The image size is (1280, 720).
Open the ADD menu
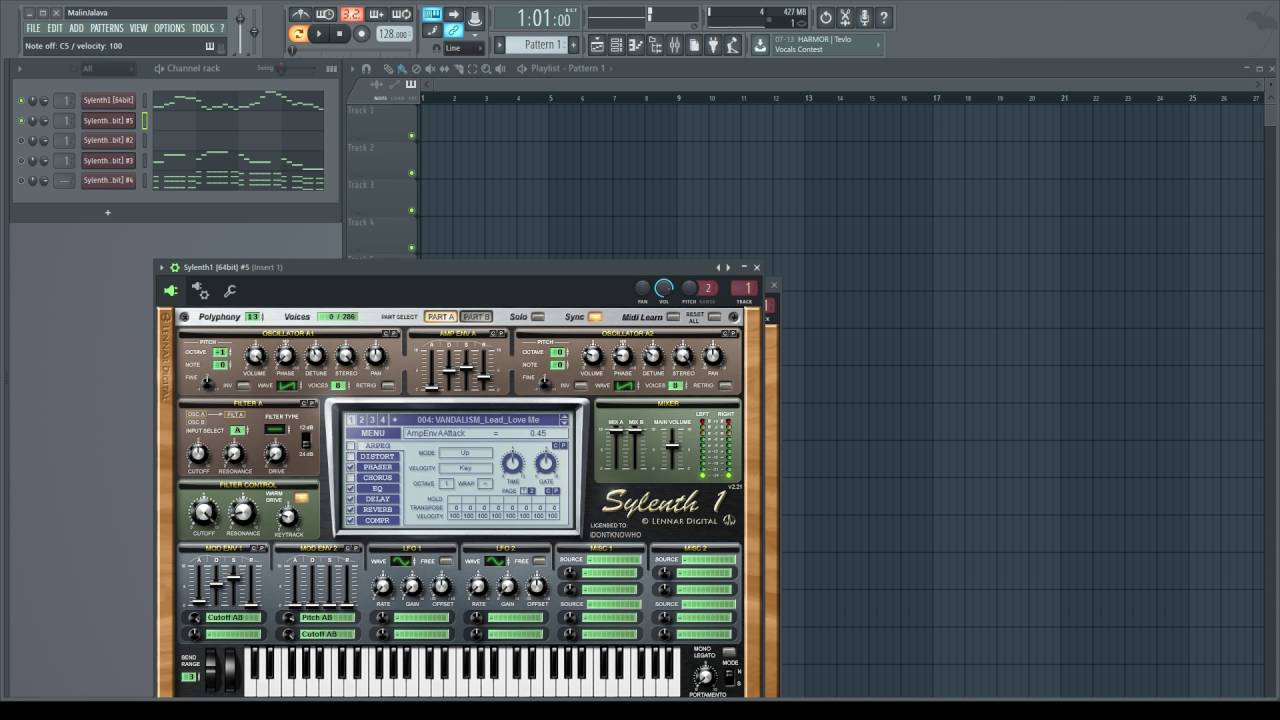click(x=76, y=28)
